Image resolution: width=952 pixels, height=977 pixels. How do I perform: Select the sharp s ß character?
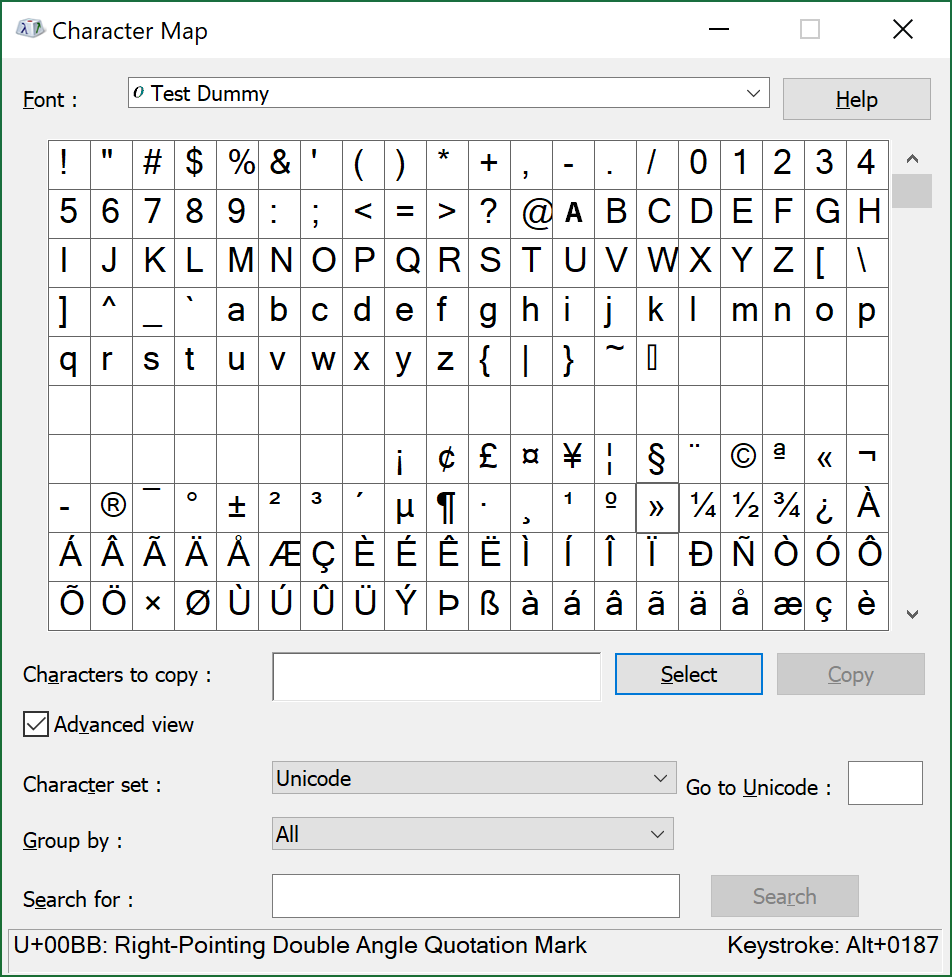click(489, 606)
